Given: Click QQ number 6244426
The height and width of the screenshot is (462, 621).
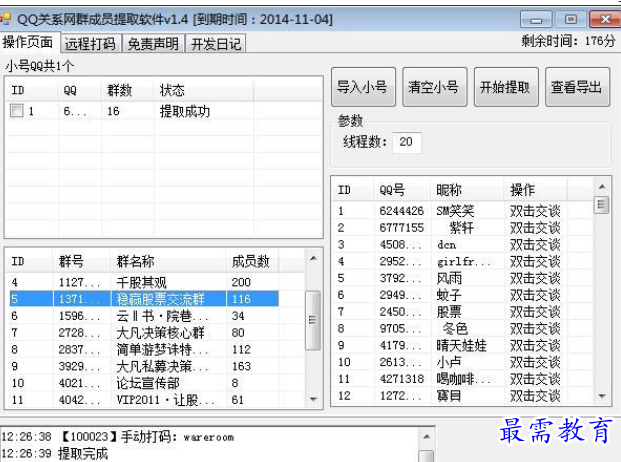Looking at the screenshot, I should click(x=402, y=211).
